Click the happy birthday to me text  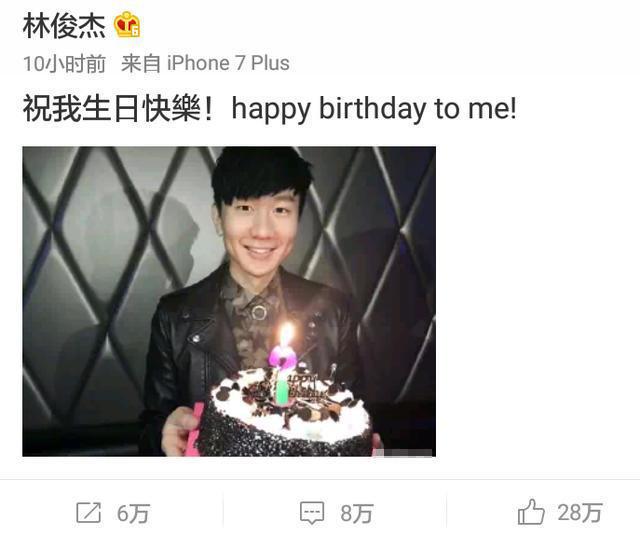374,109
